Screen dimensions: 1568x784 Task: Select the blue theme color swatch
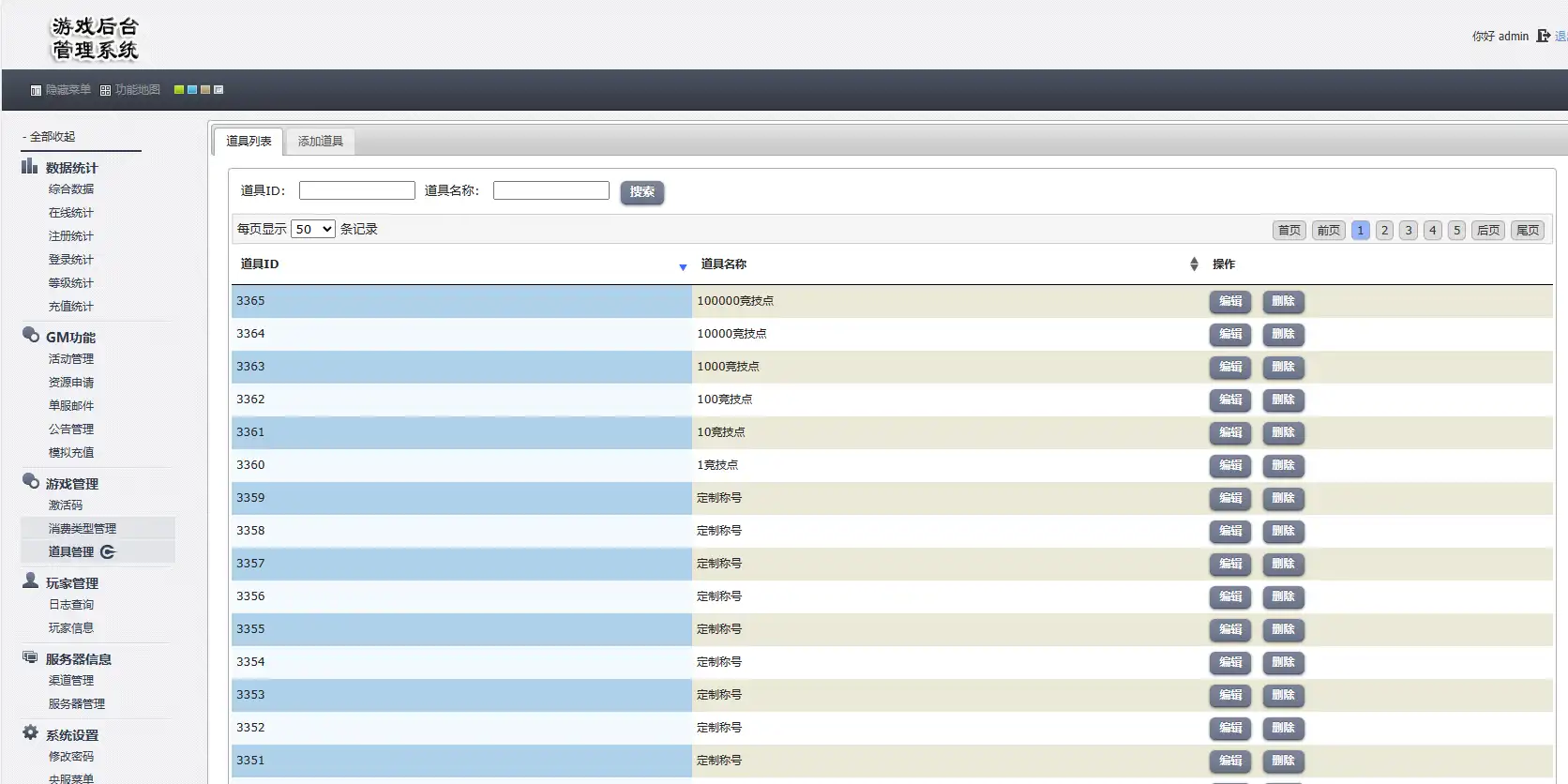[192, 90]
